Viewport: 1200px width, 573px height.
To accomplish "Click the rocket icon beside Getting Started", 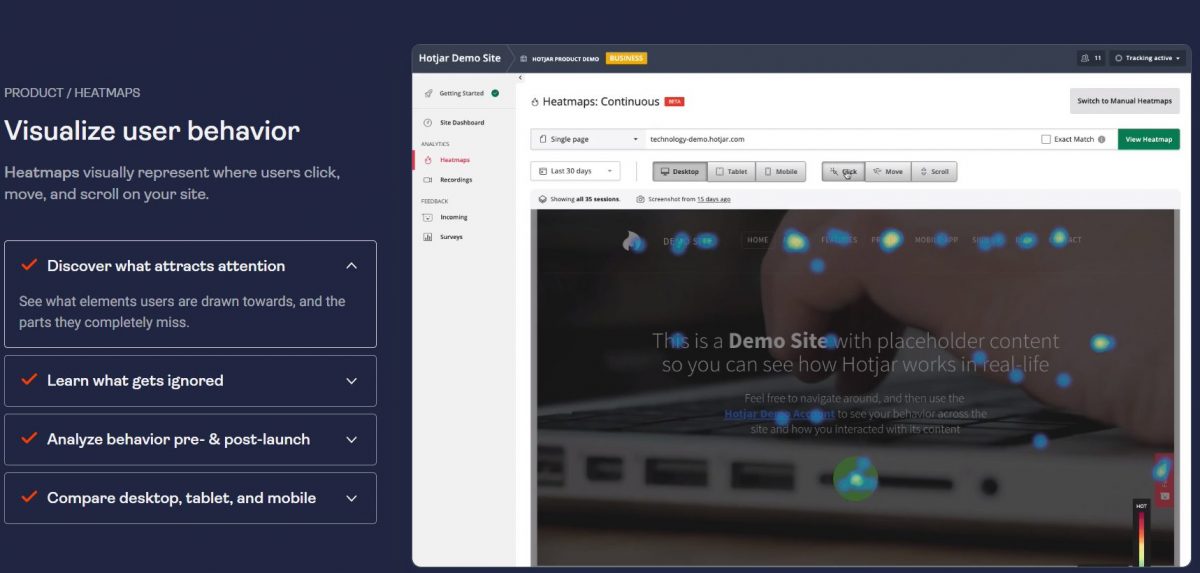I will (x=428, y=93).
